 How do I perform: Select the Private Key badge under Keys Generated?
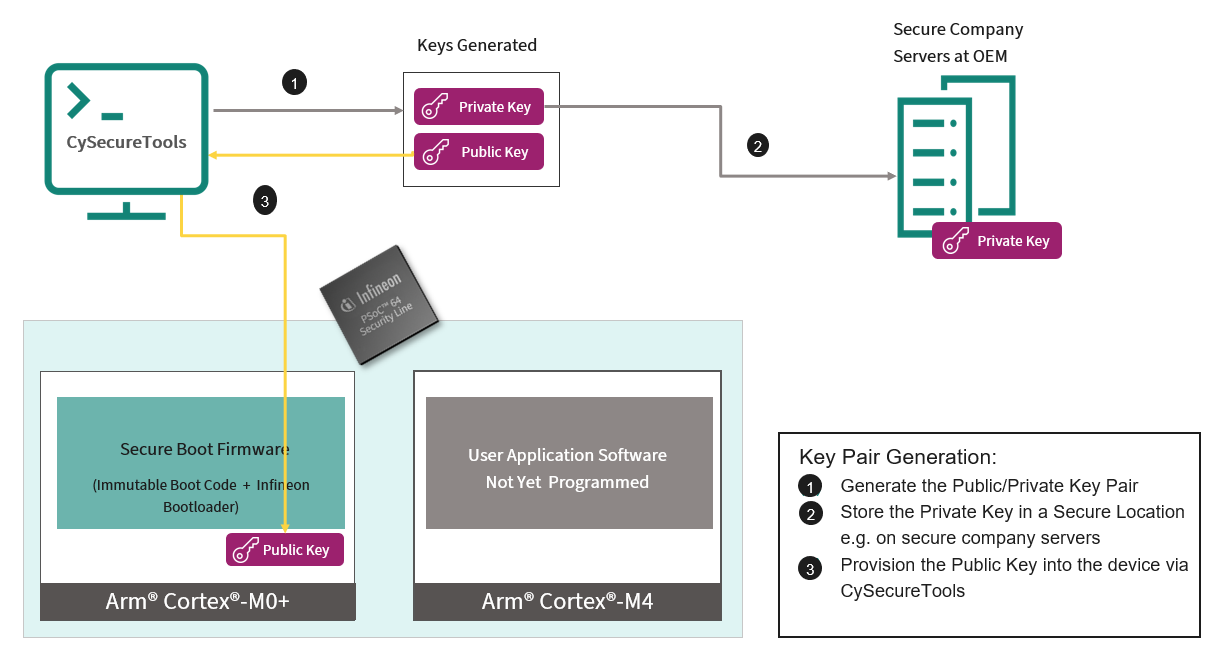tap(479, 107)
